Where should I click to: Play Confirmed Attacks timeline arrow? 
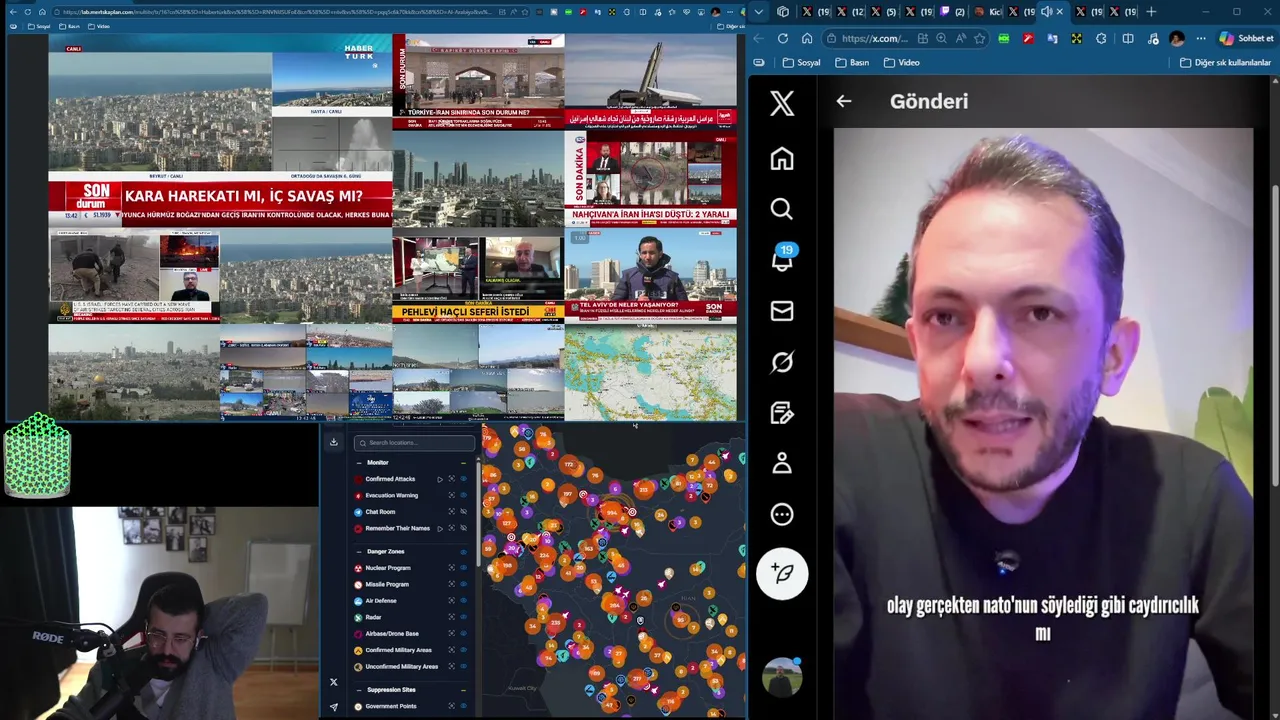coord(440,479)
